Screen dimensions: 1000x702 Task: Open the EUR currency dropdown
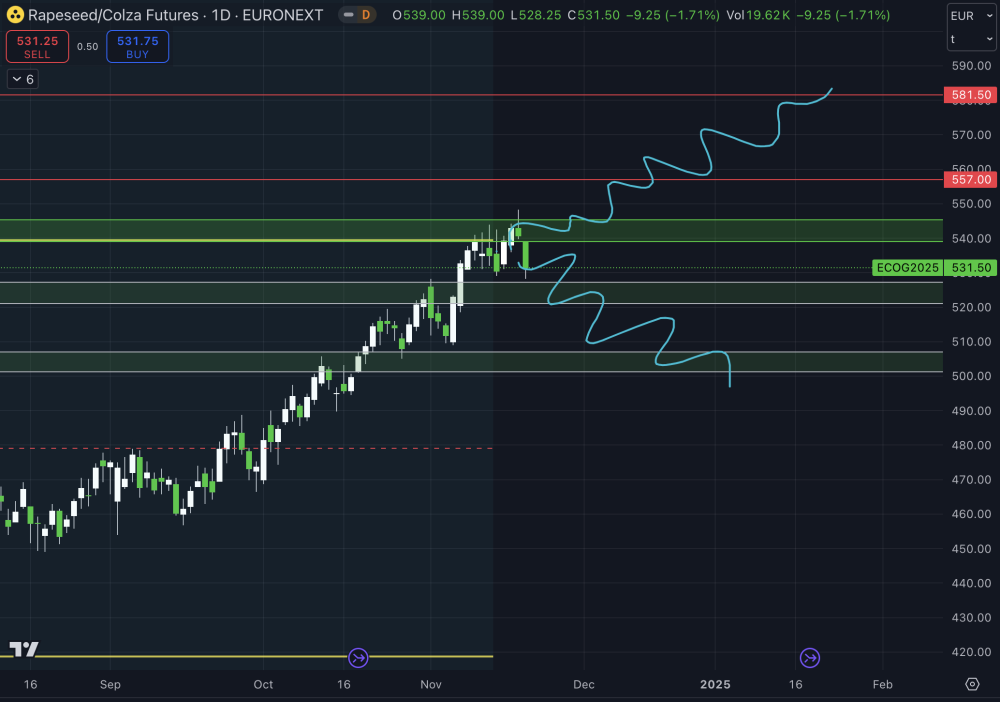[x=971, y=16]
